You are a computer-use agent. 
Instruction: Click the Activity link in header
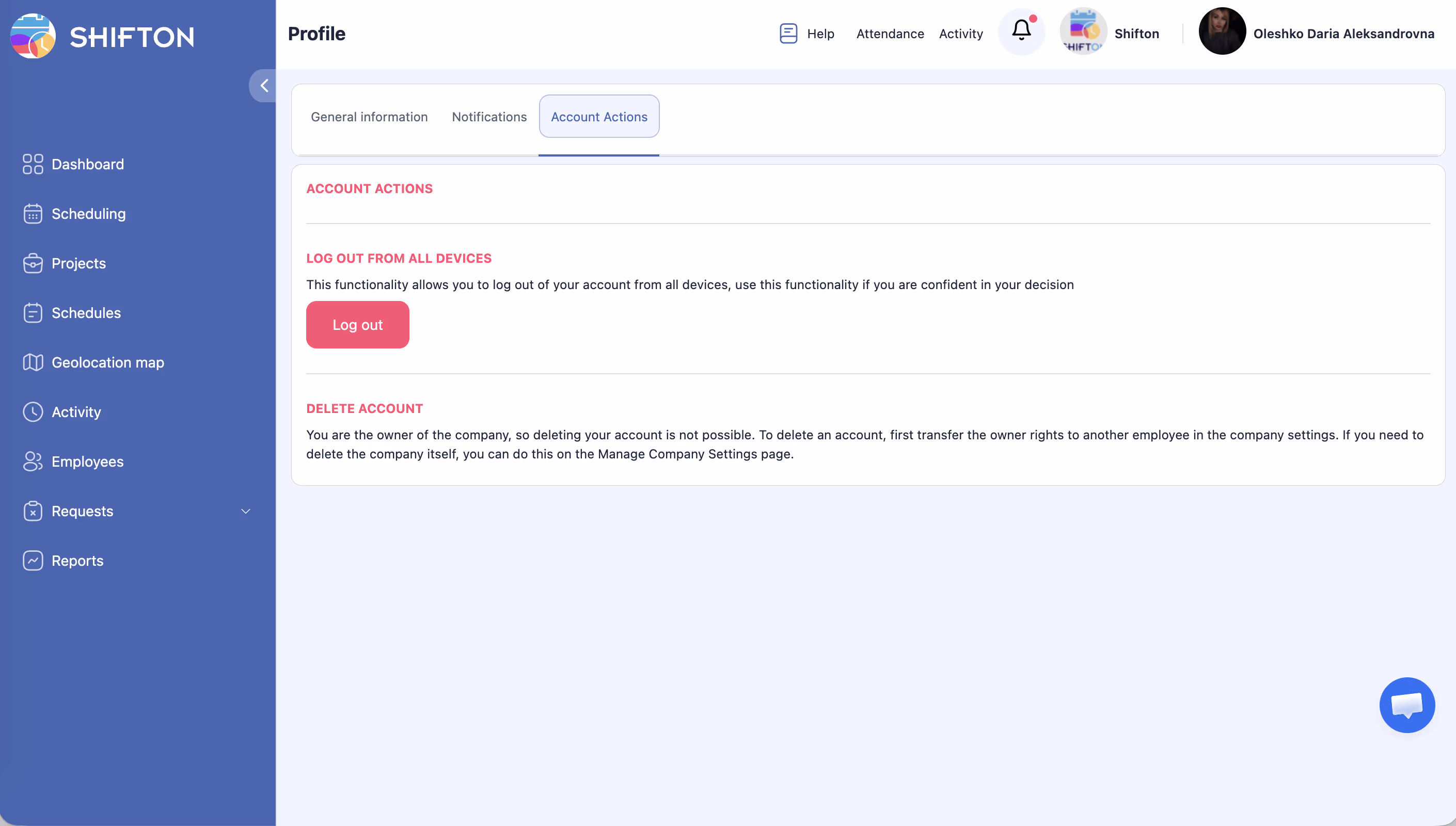click(x=961, y=34)
